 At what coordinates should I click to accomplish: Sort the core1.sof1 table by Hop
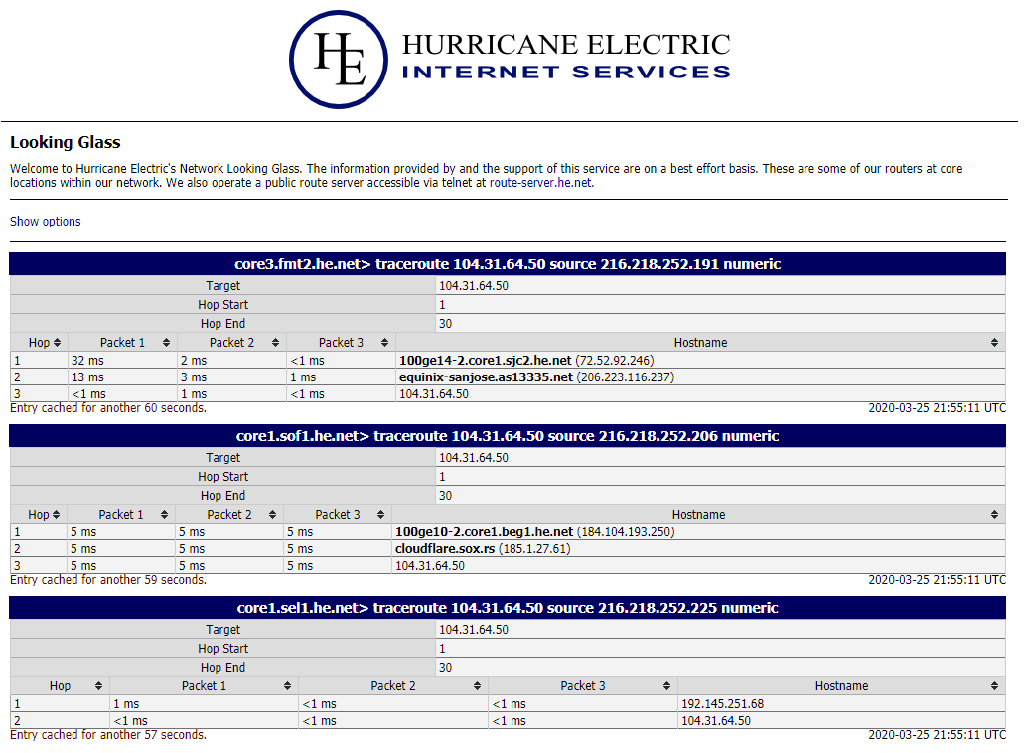[39, 515]
